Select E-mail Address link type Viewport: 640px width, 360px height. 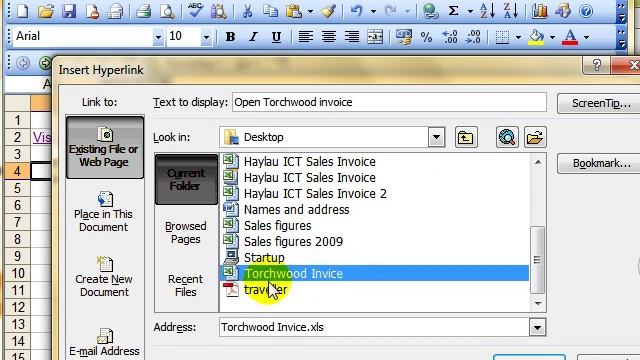point(104,342)
